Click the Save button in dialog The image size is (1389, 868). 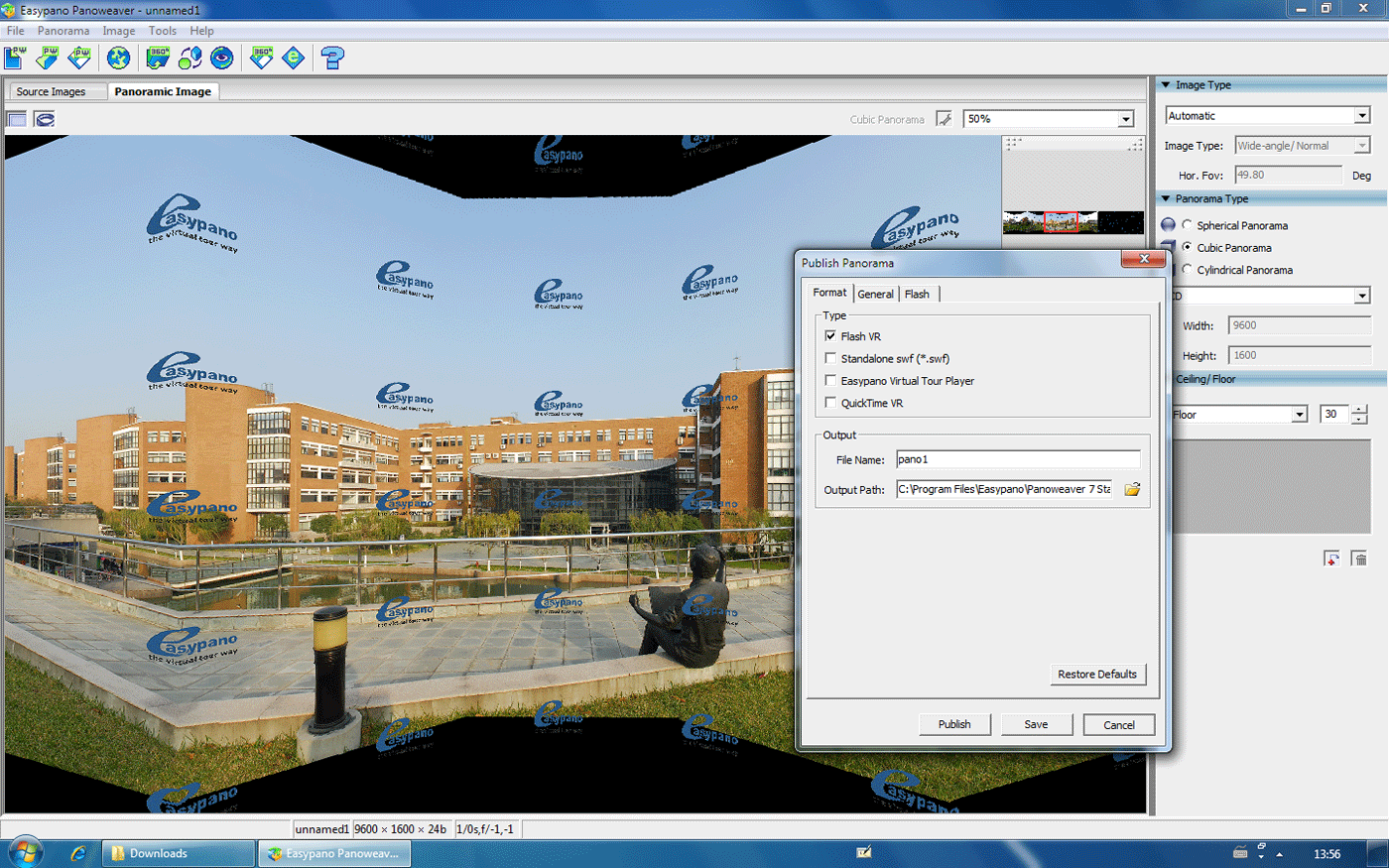[x=1037, y=724]
